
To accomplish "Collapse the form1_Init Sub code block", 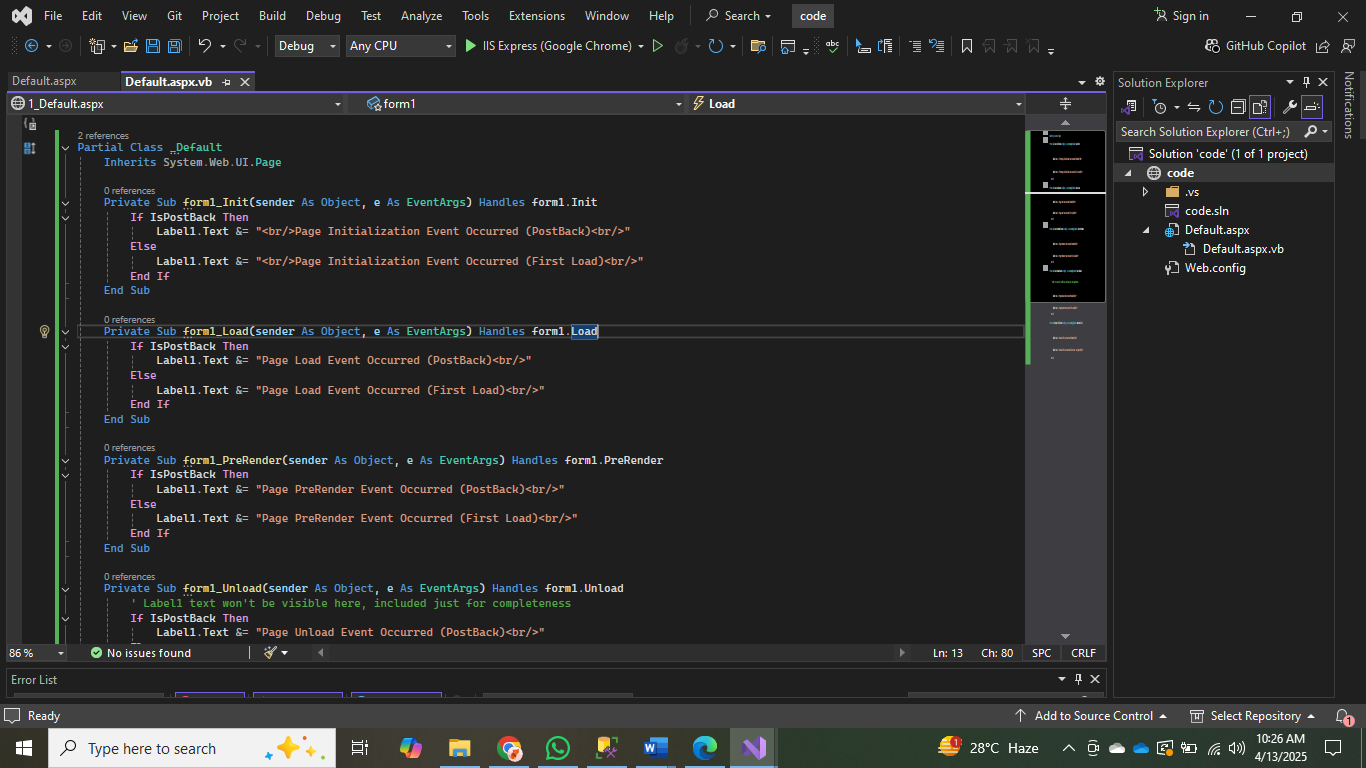I will pyautogui.click(x=65, y=203).
